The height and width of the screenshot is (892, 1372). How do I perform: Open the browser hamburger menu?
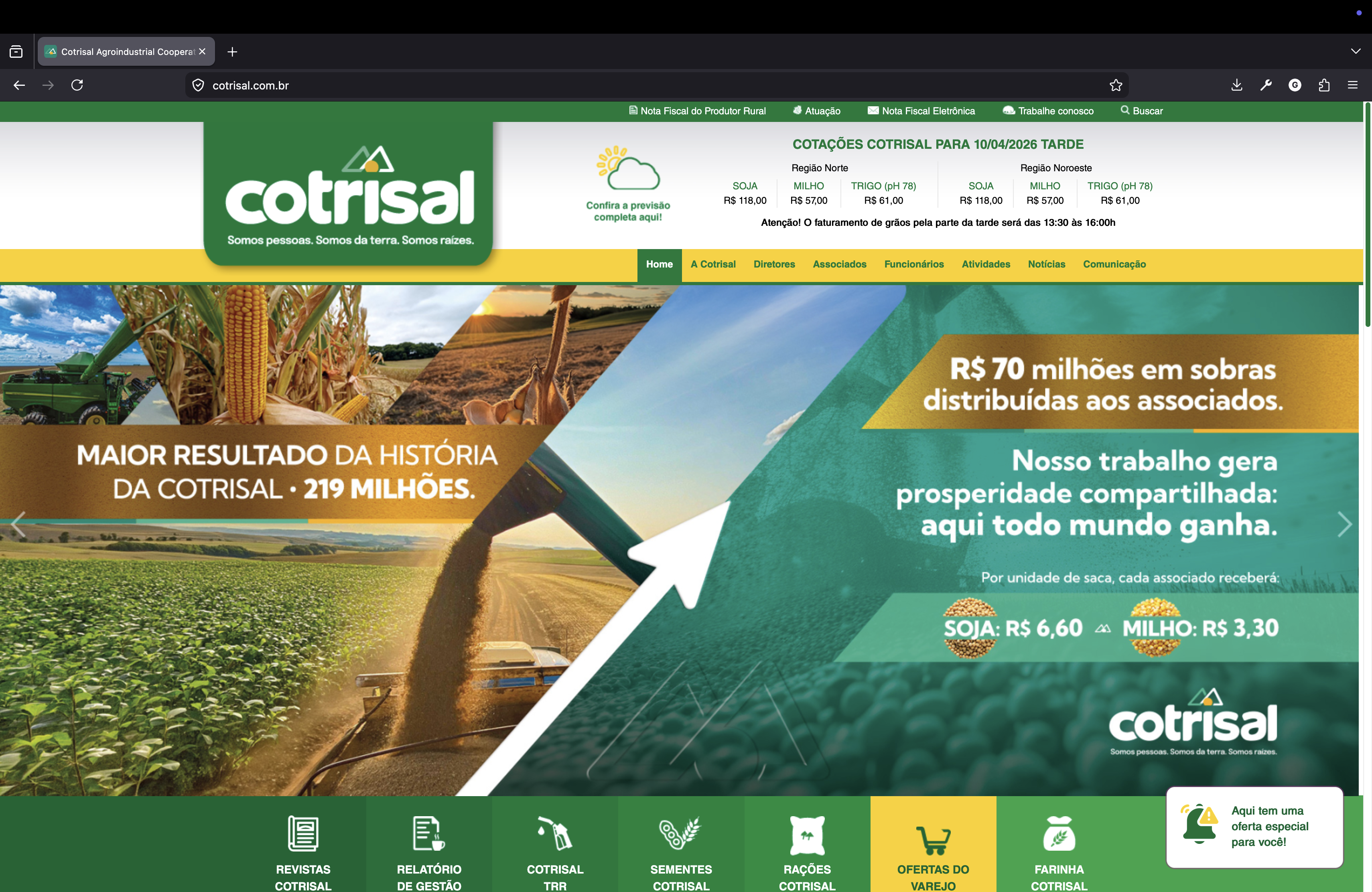pos(1353,85)
